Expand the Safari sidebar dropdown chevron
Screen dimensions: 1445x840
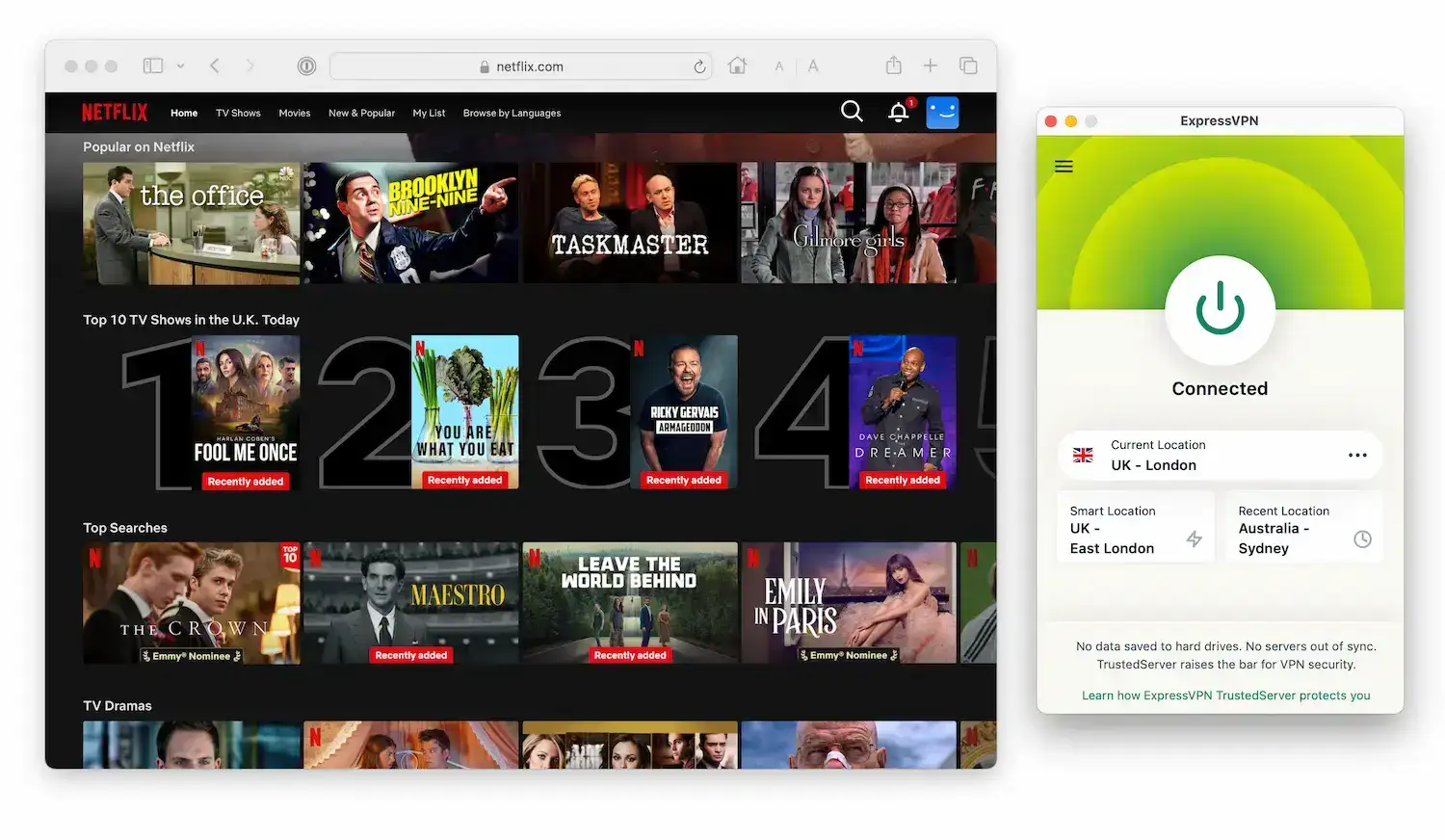coord(180,66)
